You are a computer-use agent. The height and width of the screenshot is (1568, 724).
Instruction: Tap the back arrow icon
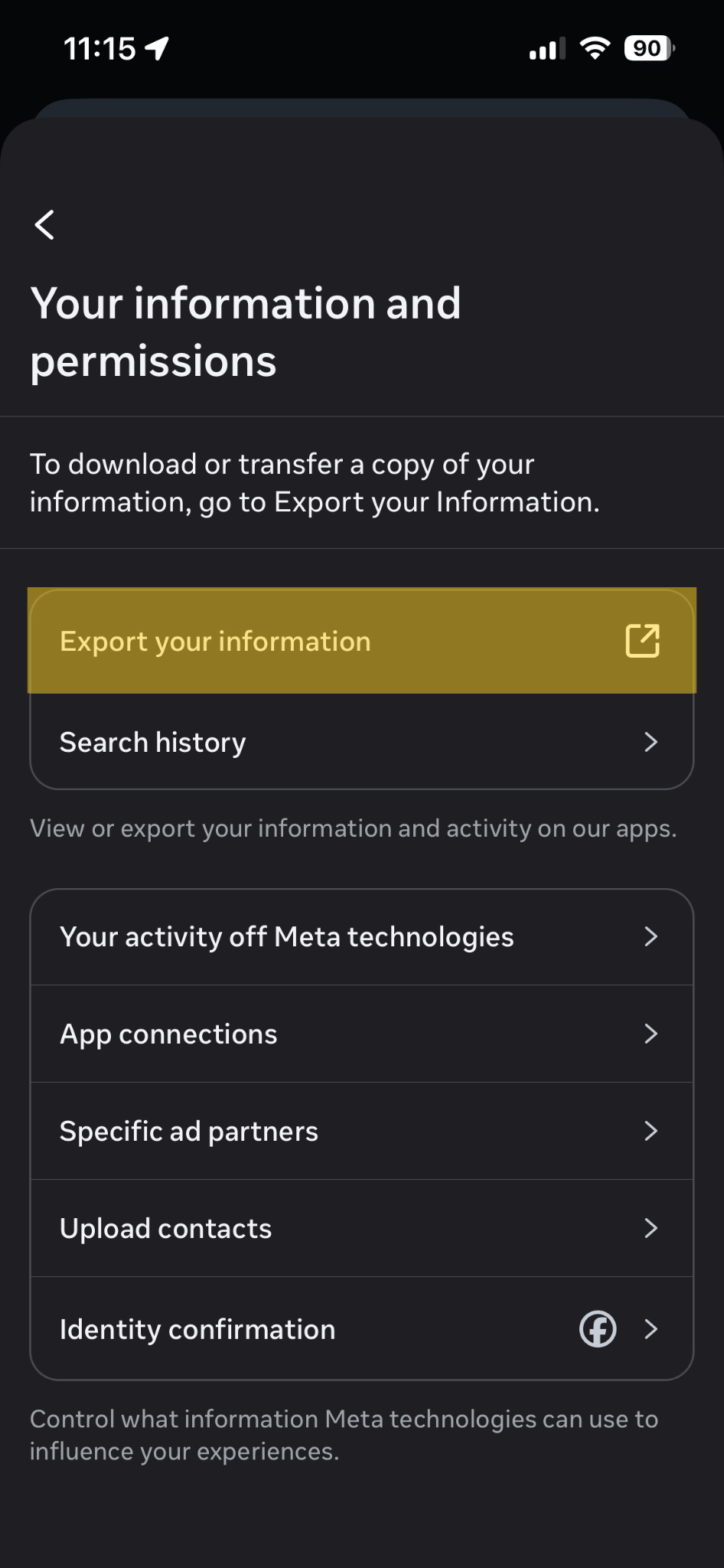point(44,225)
